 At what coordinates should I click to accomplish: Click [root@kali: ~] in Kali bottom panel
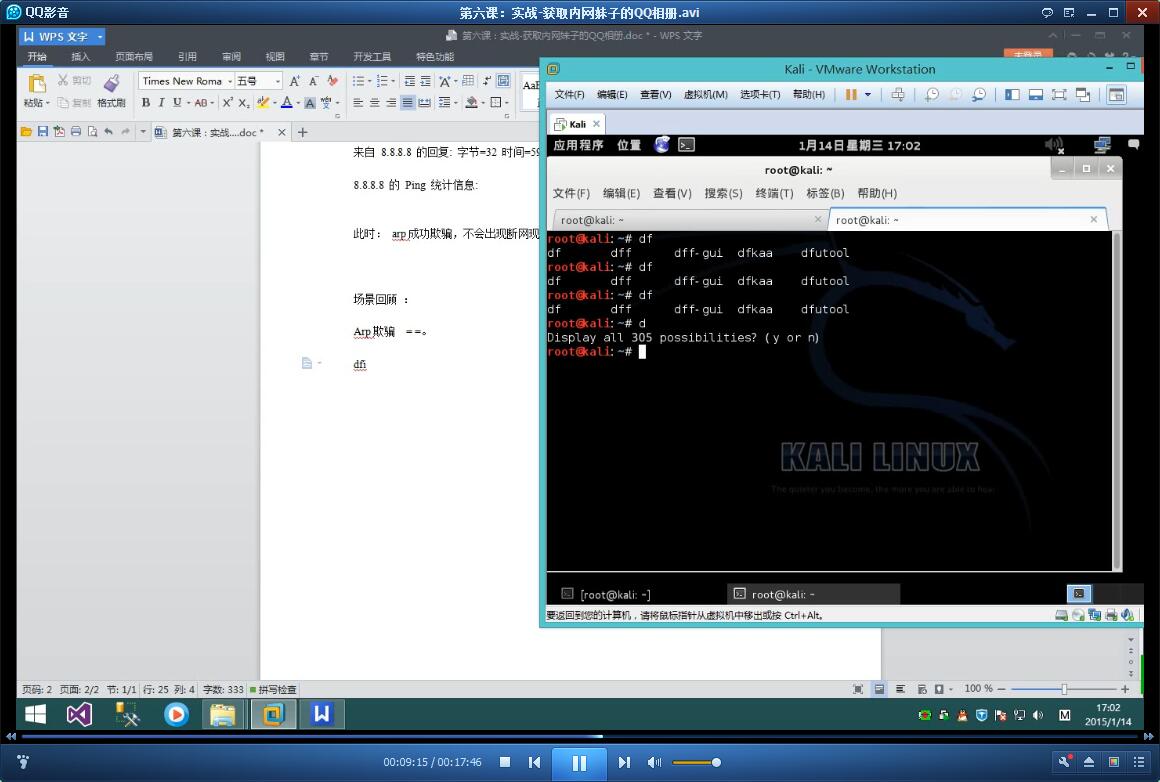607,594
